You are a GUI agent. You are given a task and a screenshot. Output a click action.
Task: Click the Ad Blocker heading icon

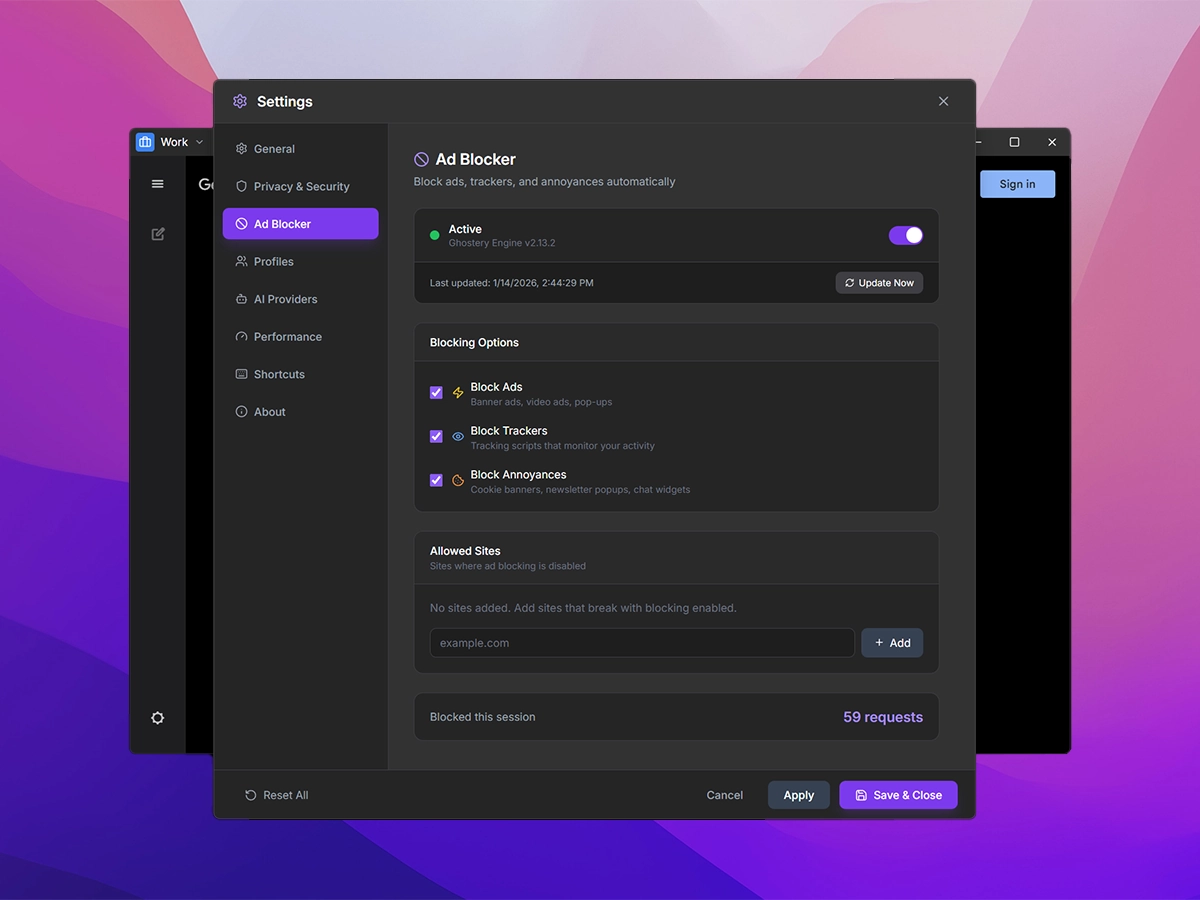click(422, 160)
